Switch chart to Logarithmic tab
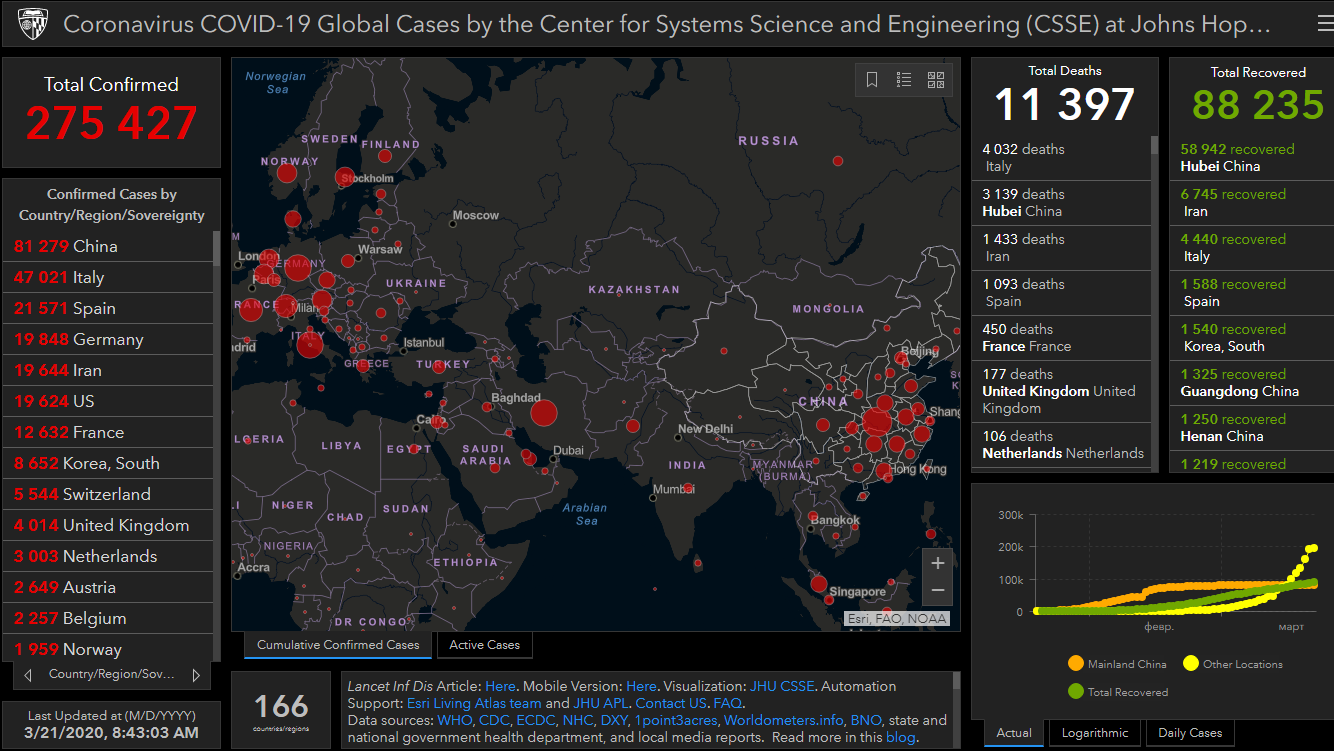Image resolution: width=1334 pixels, height=751 pixels. (x=1094, y=733)
